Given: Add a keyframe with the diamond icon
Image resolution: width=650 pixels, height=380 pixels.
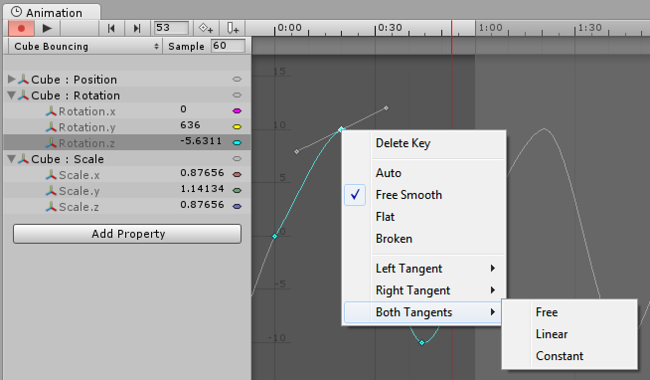Looking at the screenshot, I should coord(206,28).
